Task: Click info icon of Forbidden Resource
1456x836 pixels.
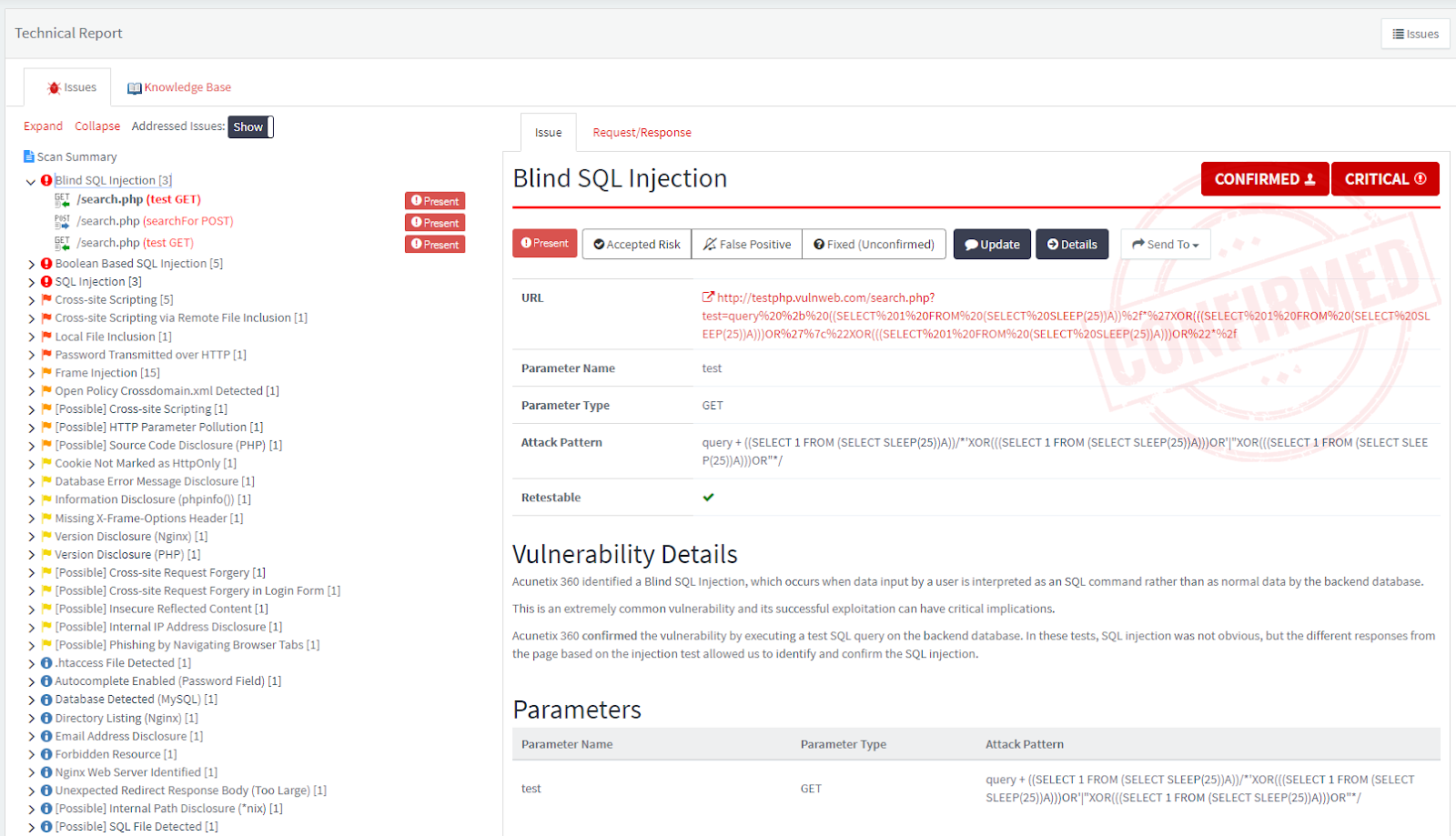Action: click(x=46, y=754)
